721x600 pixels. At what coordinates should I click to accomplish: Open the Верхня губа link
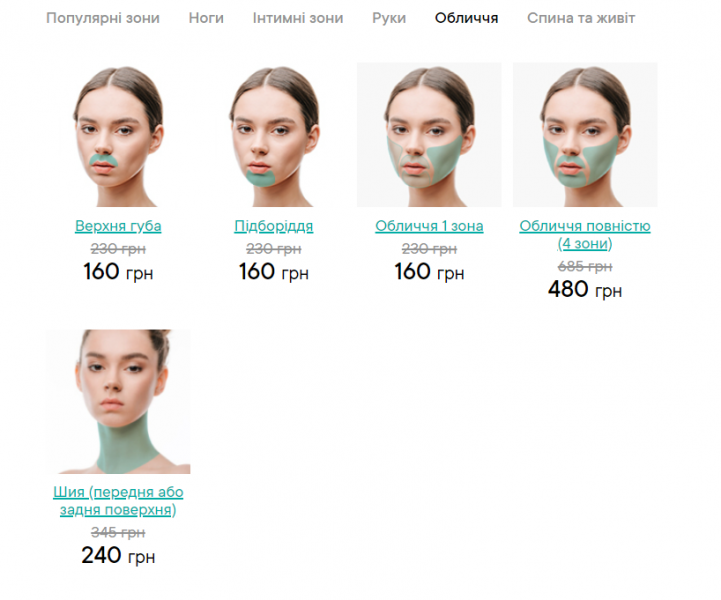click(x=118, y=226)
